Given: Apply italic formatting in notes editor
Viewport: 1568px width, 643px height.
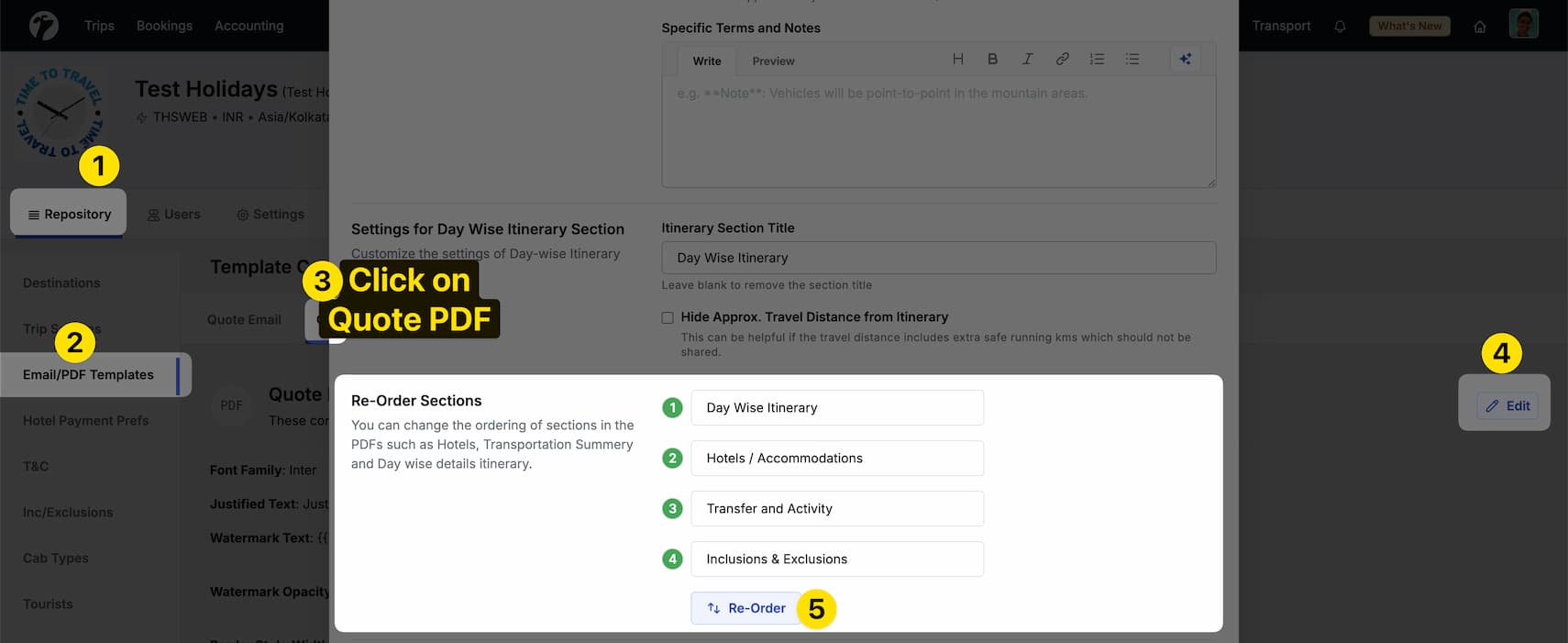Looking at the screenshot, I should click(x=1027, y=59).
